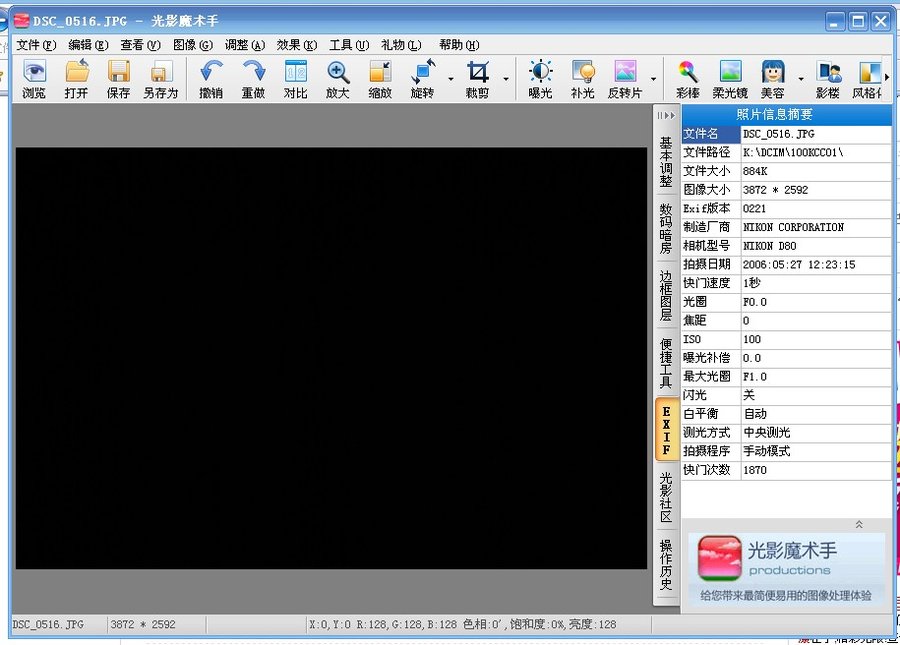
Task: Select the 柔光镜 (soft focus) icon
Action: [x=730, y=78]
